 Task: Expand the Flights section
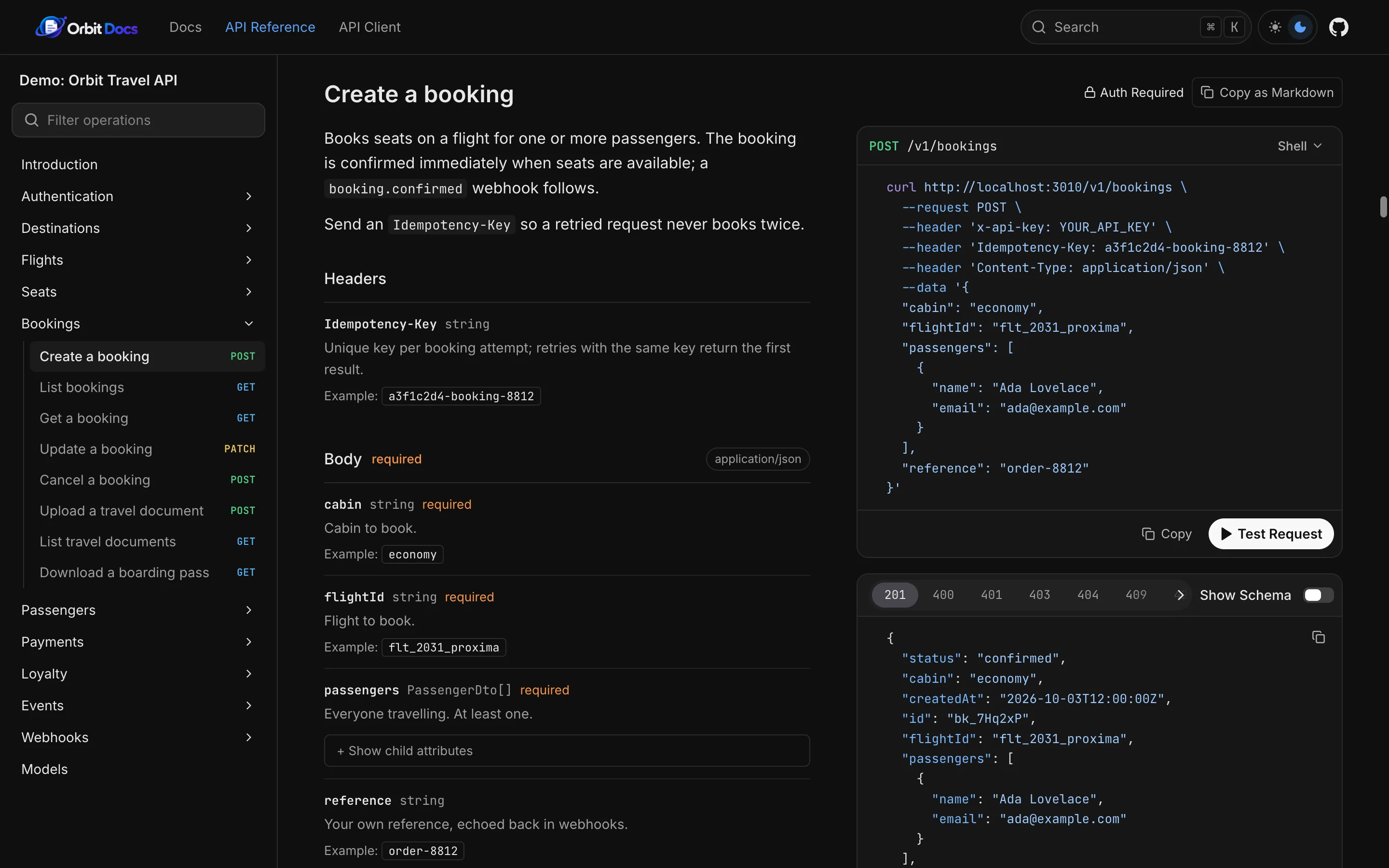138,260
